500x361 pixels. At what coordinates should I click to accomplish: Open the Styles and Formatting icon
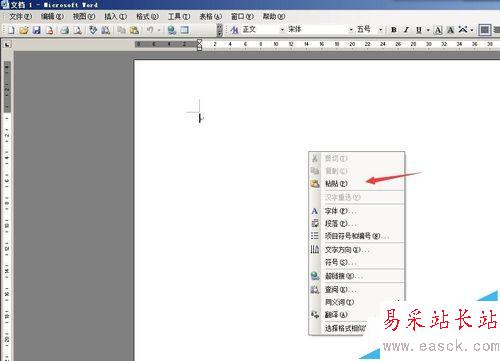pyautogui.click(x=235, y=30)
